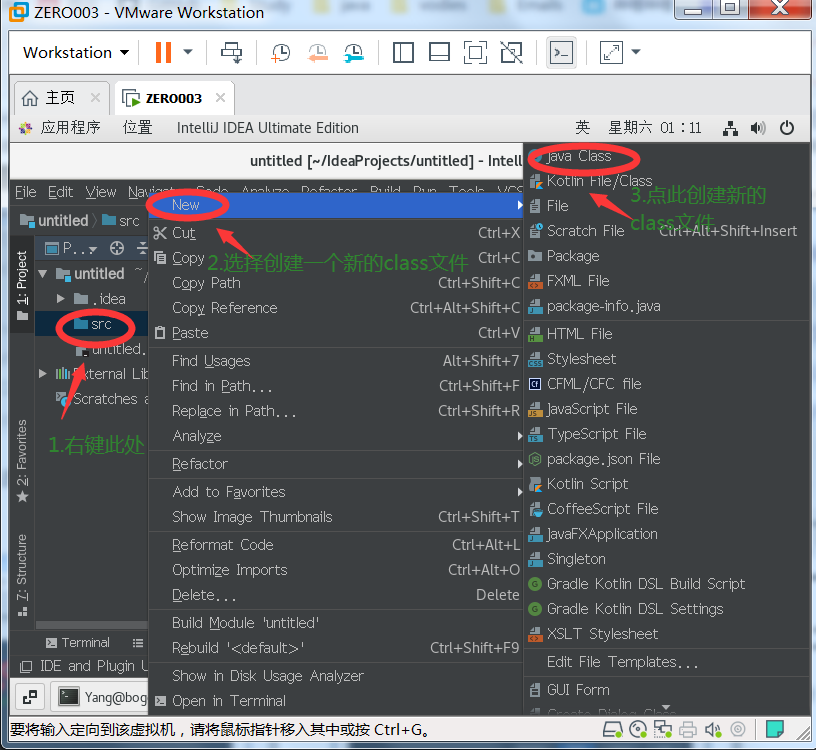Take a VM snapshot
Screen dimensions: 816x750
281,52
